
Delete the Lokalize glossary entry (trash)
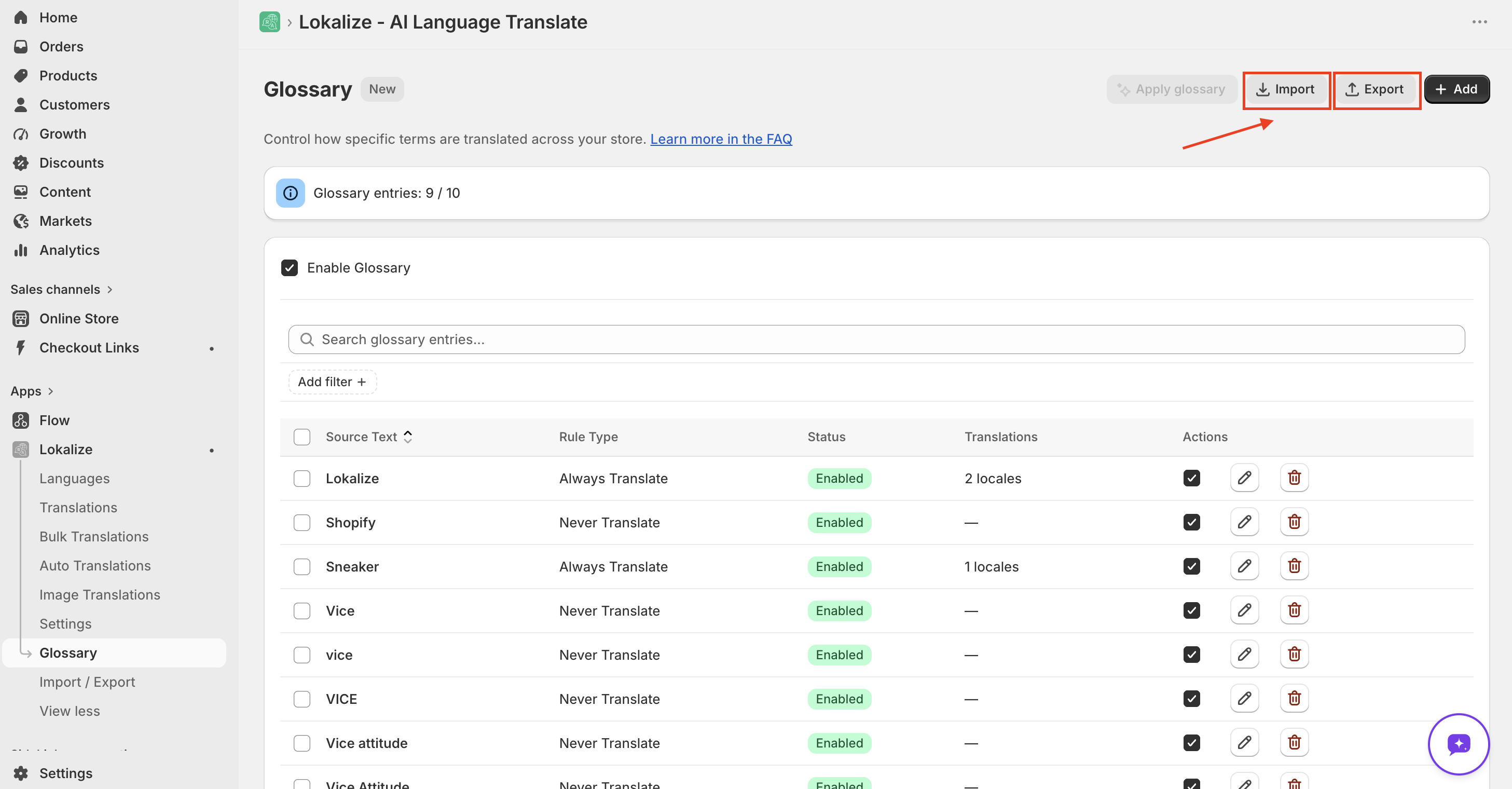[1294, 478]
